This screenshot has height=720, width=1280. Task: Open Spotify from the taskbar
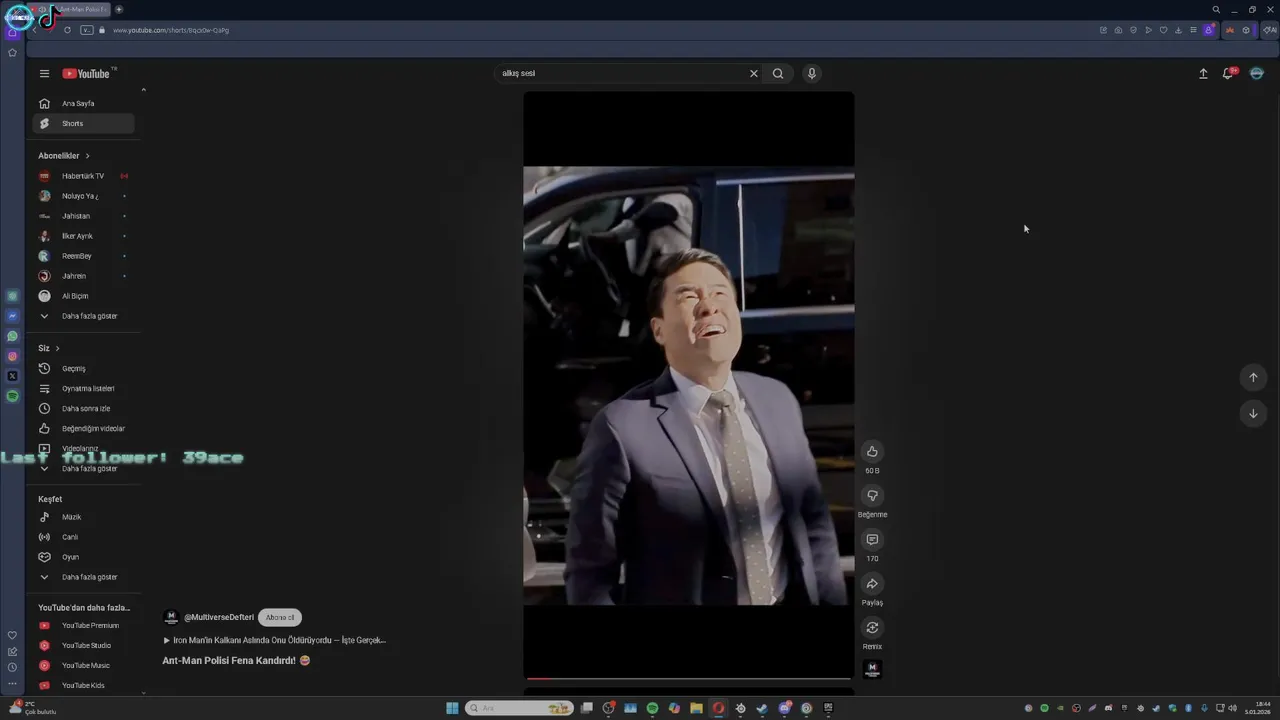[x=652, y=708]
